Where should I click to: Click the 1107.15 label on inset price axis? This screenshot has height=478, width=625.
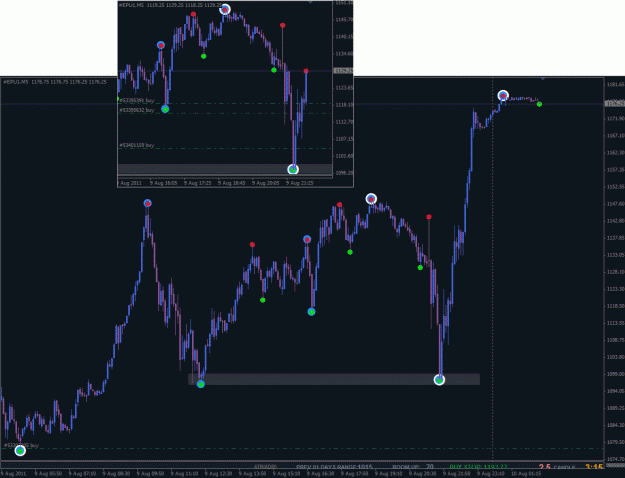pos(344,139)
